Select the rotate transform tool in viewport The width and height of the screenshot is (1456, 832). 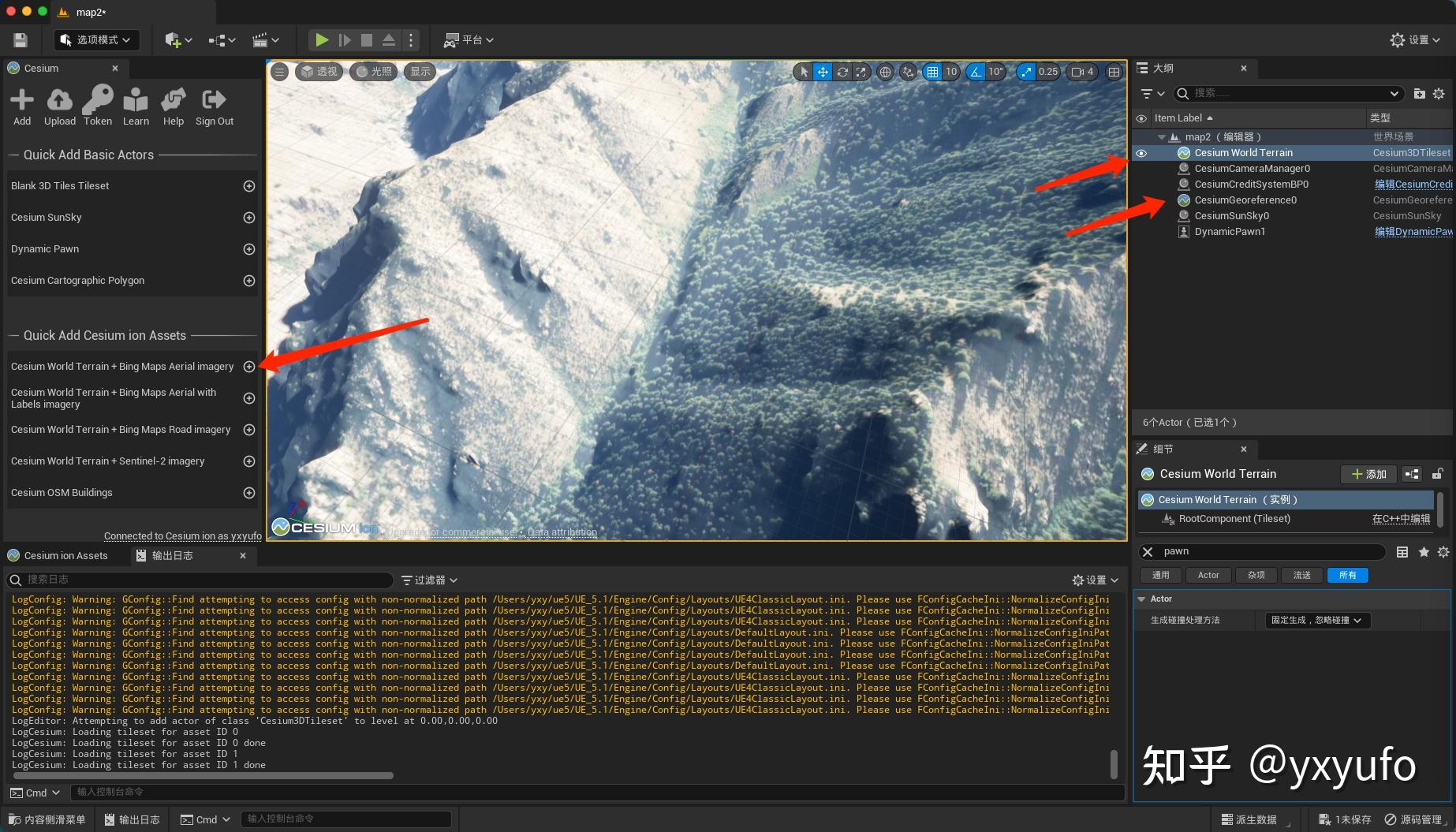click(842, 72)
